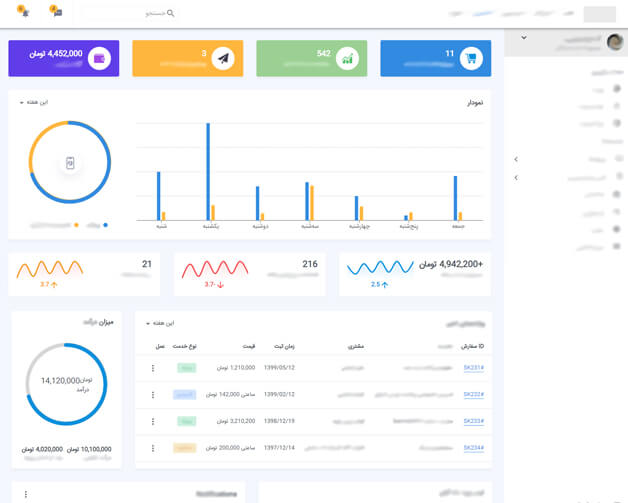The width and height of the screenshot is (628, 503).
Task: Click the search magnifier icon
Action: point(171,13)
